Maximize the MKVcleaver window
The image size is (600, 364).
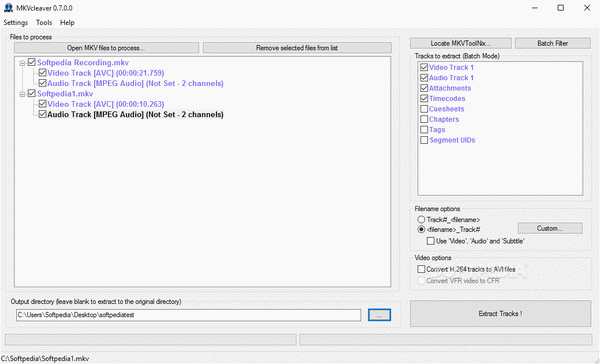(561, 8)
